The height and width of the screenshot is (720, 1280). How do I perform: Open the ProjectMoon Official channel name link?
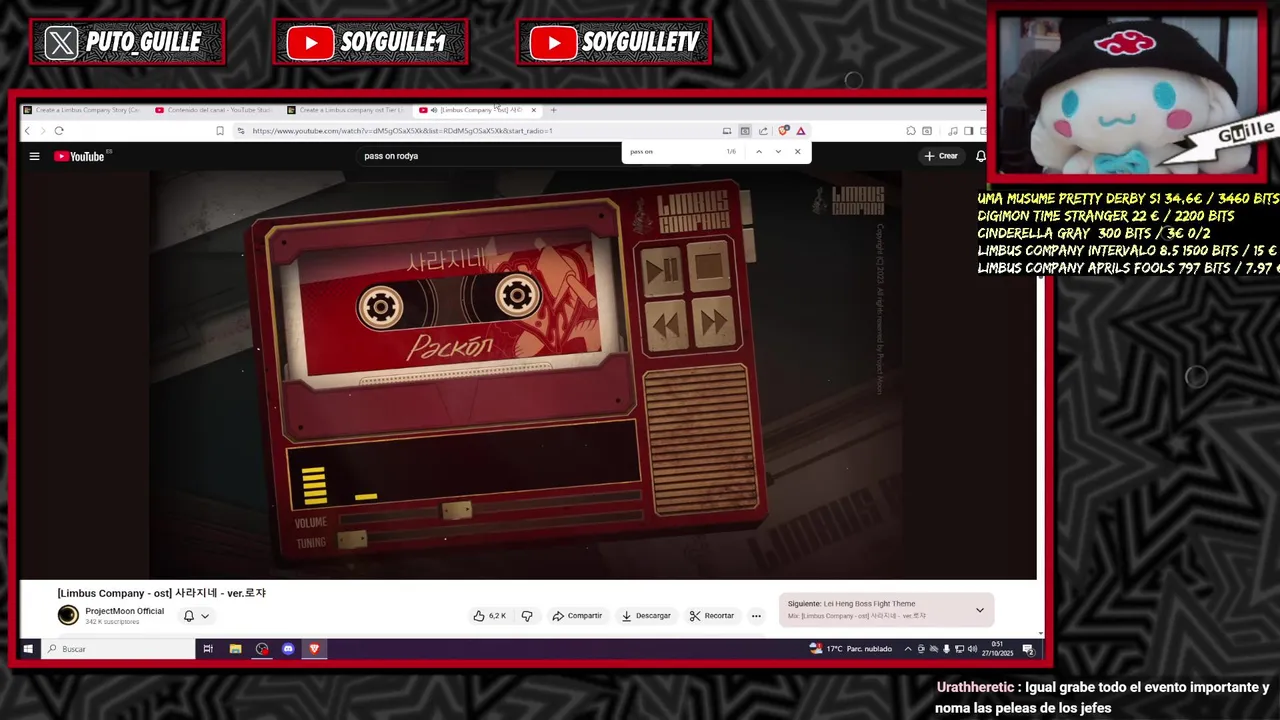tap(124, 611)
